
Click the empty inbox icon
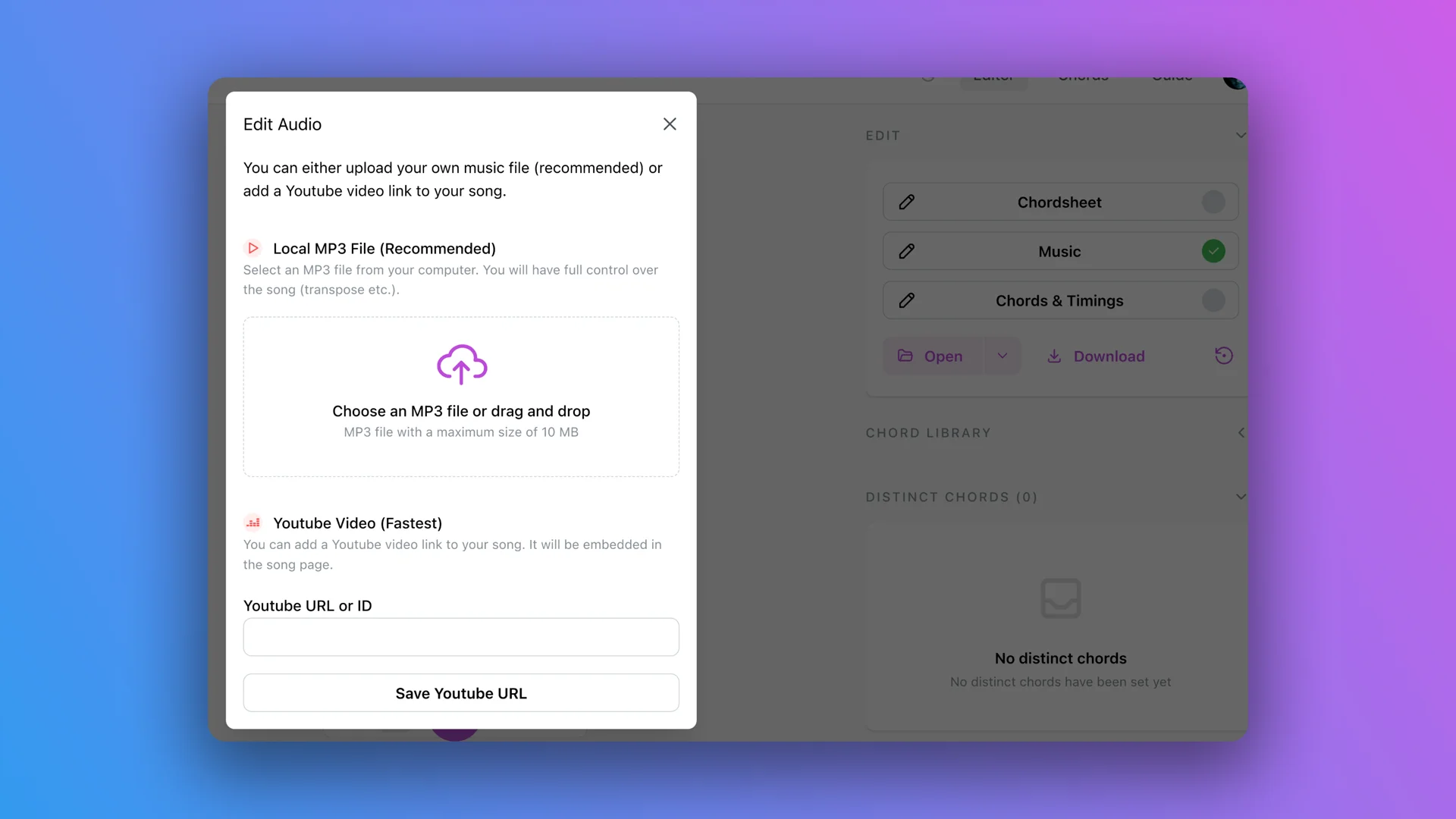[1061, 598]
